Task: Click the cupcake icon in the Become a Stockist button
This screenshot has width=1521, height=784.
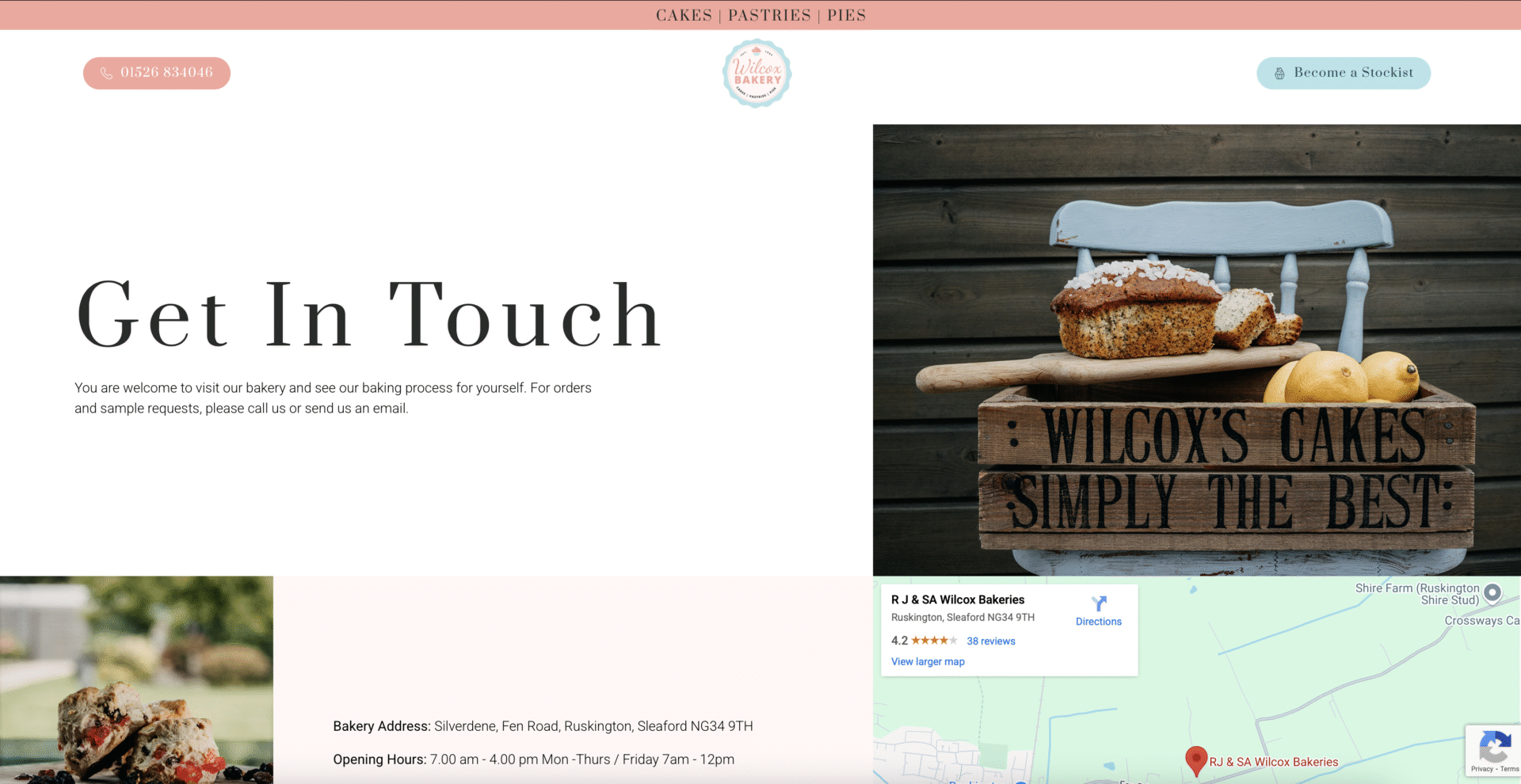Action: click(x=1279, y=73)
